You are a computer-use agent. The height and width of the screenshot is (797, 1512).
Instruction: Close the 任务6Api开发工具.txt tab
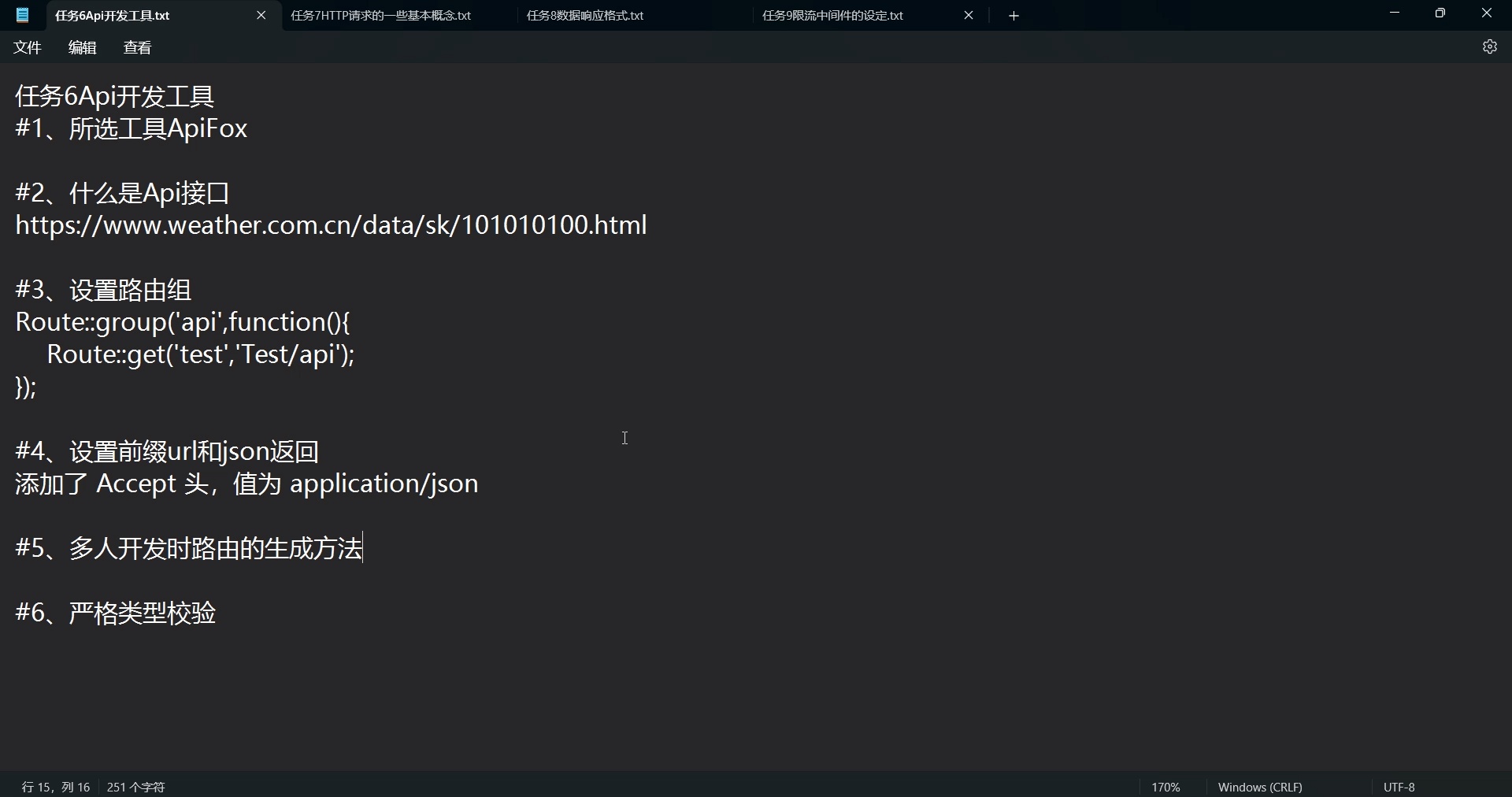[261, 15]
